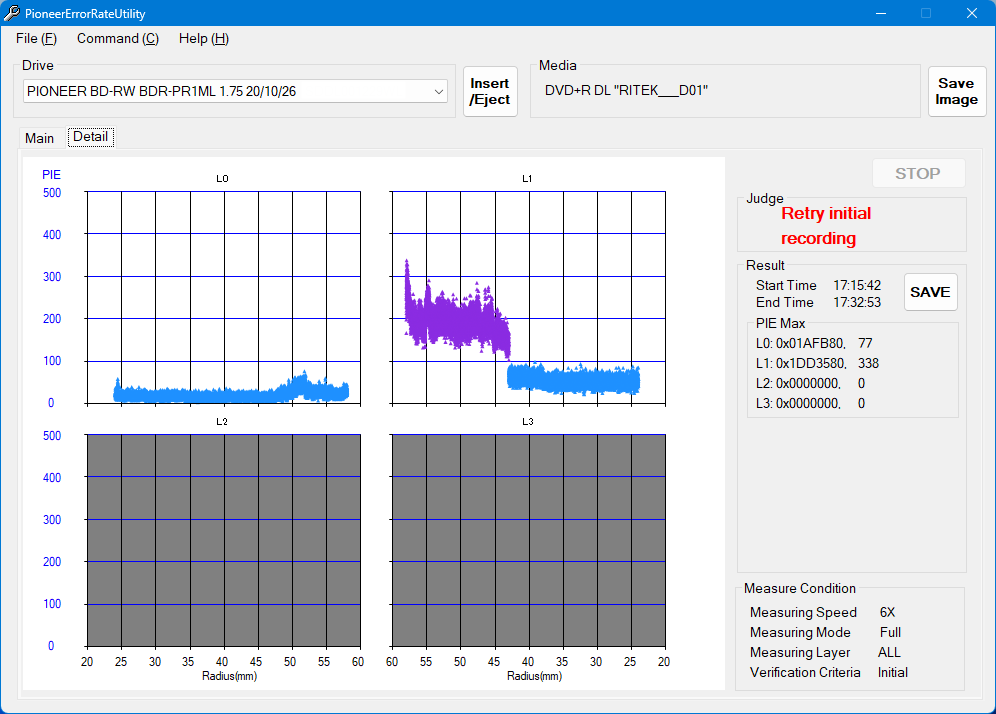Screen dimensions: 996x714
Task: Close the PioneerErrorRateUtility window
Action: click(972, 13)
